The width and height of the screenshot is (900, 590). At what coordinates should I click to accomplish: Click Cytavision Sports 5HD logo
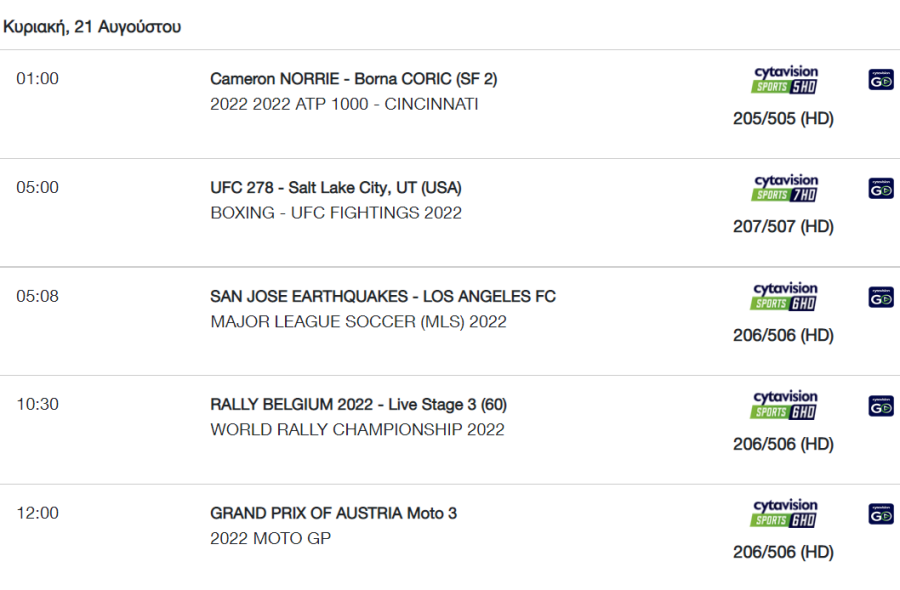(785, 80)
